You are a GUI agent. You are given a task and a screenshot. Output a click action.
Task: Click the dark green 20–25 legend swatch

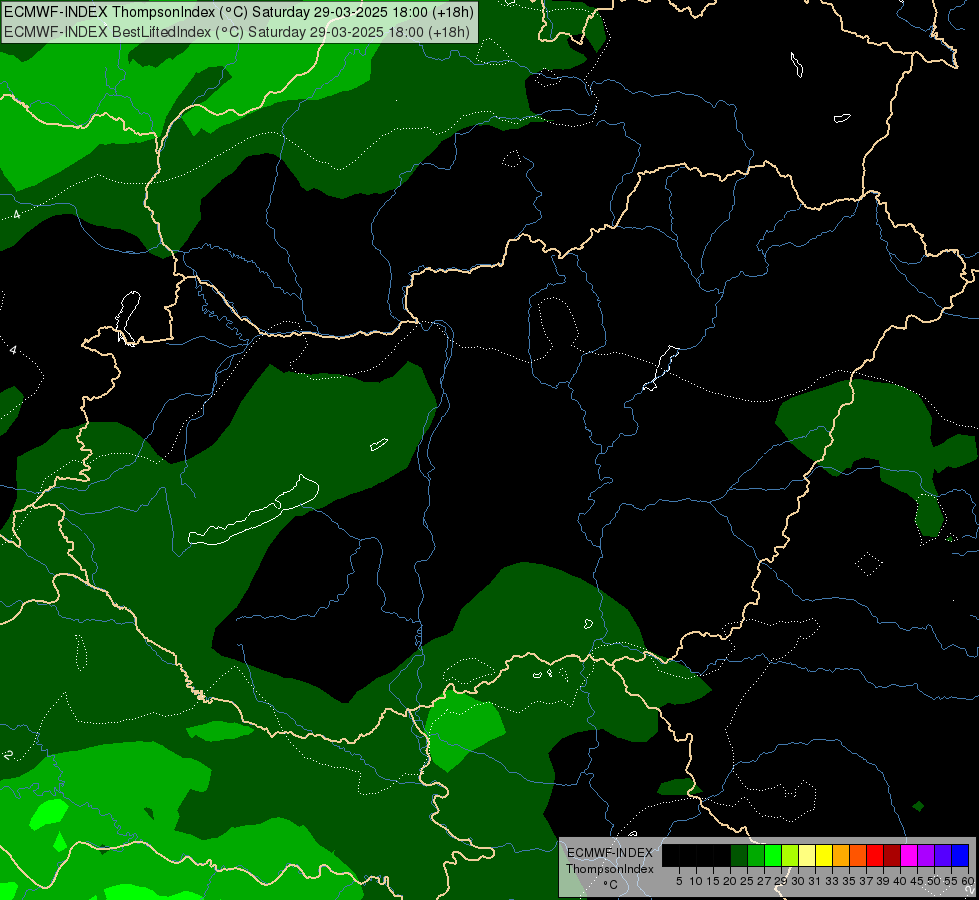[x=739, y=855]
